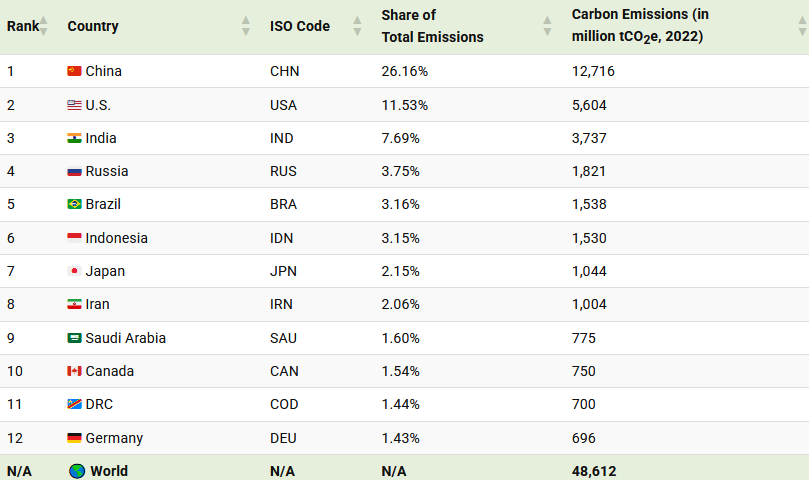Screen dimensions: 809x480
Task: Select the Russia country name
Action: point(107,171)
